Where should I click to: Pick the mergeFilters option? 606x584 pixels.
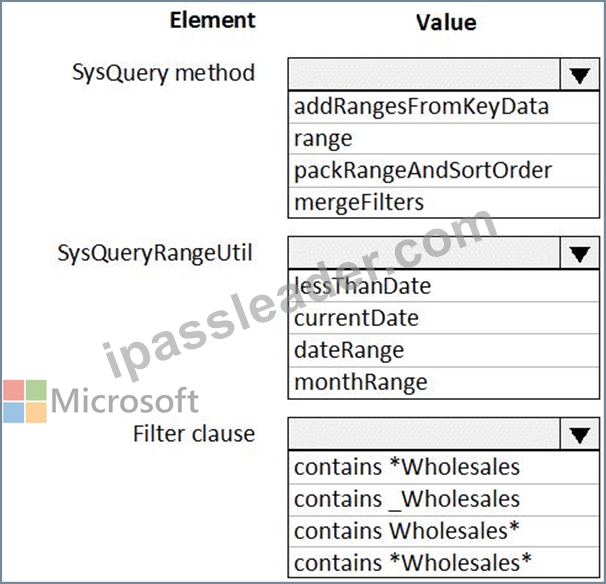click(444, 203)
